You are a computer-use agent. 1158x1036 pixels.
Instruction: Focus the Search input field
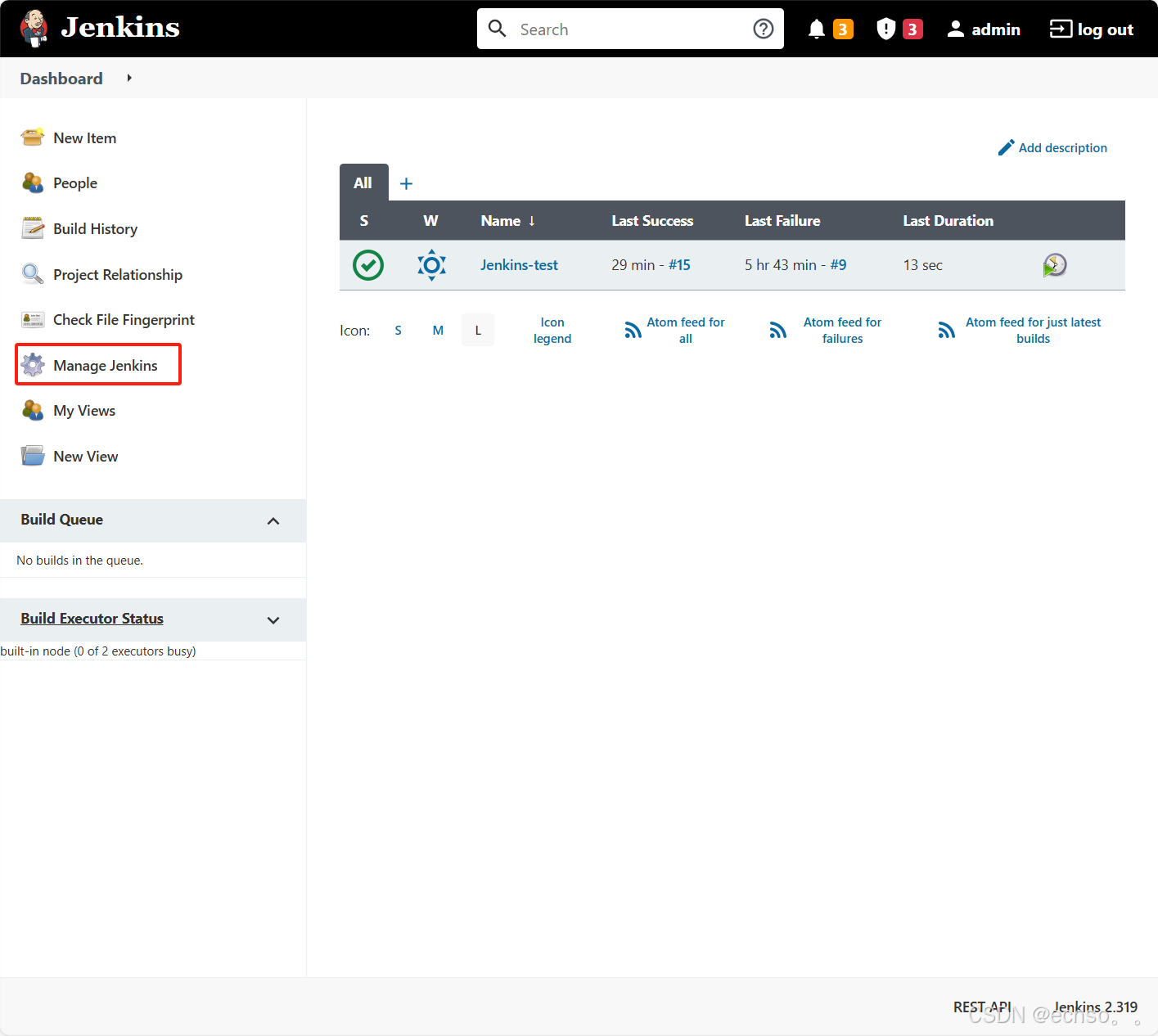coord(630,29)
